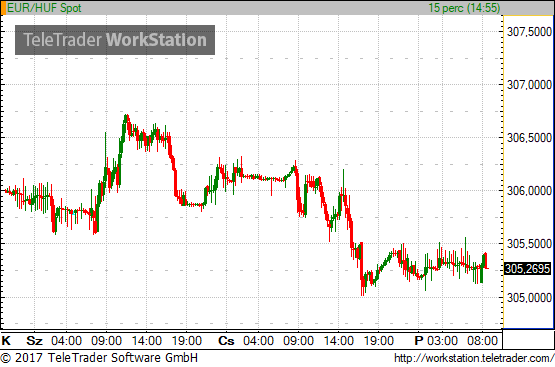The height and width of the screenshot is (367, 555).
Task: Click the K day marker on time axis
Action: coord(6,341)
